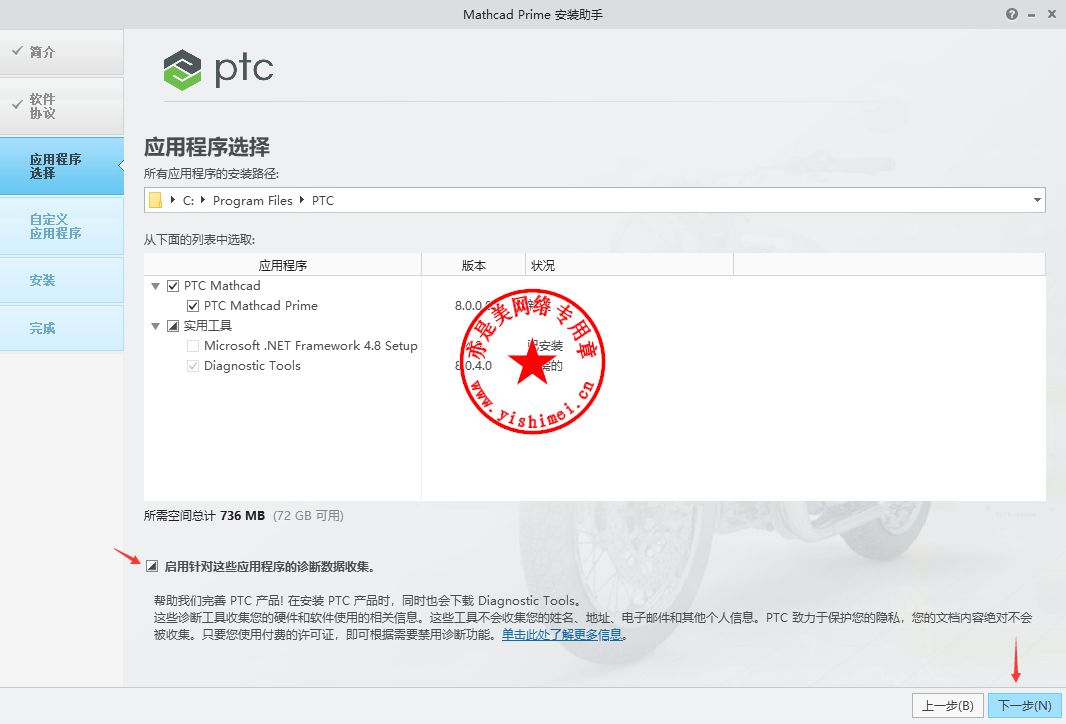Expand the PTC path segment arrow

pyautogui.click(x=302, y=200)
